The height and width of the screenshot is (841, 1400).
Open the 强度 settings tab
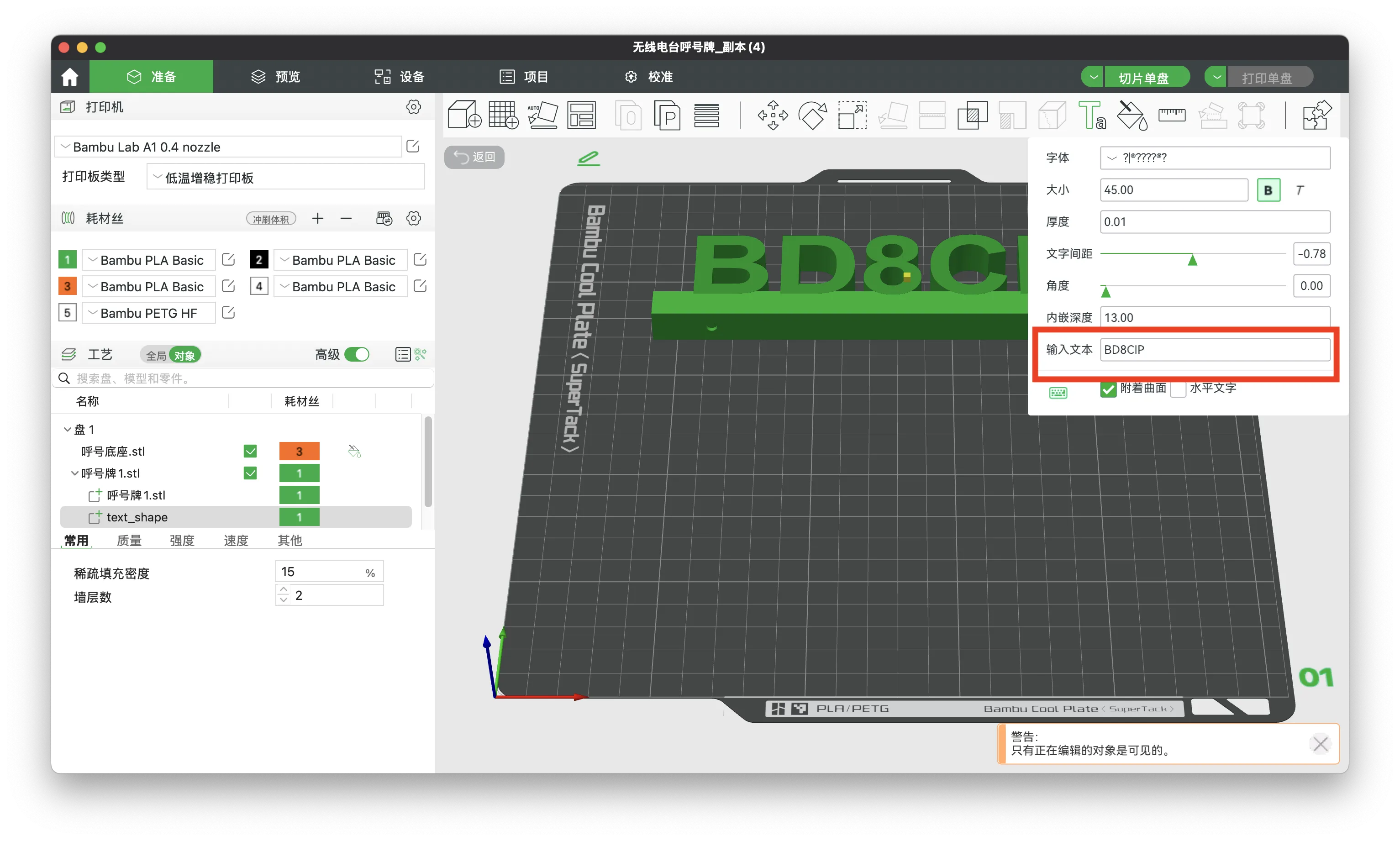click(x=182, y=540)
